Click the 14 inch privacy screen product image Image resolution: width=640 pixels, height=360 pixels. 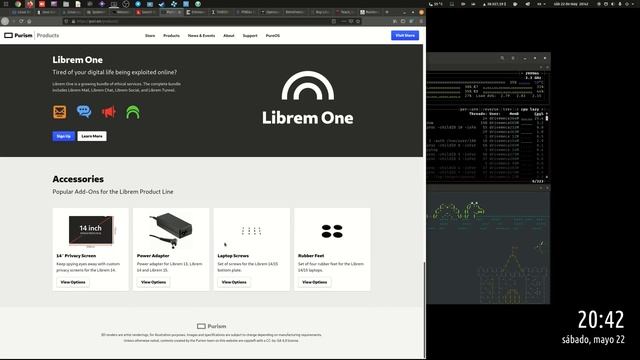pyautogui.click(x=91, y=231)
